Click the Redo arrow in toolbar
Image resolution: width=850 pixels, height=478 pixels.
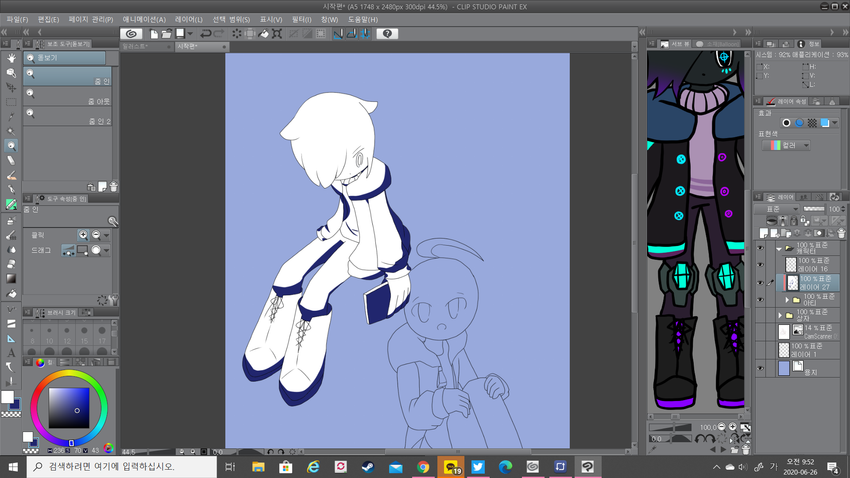coord(219,34)
